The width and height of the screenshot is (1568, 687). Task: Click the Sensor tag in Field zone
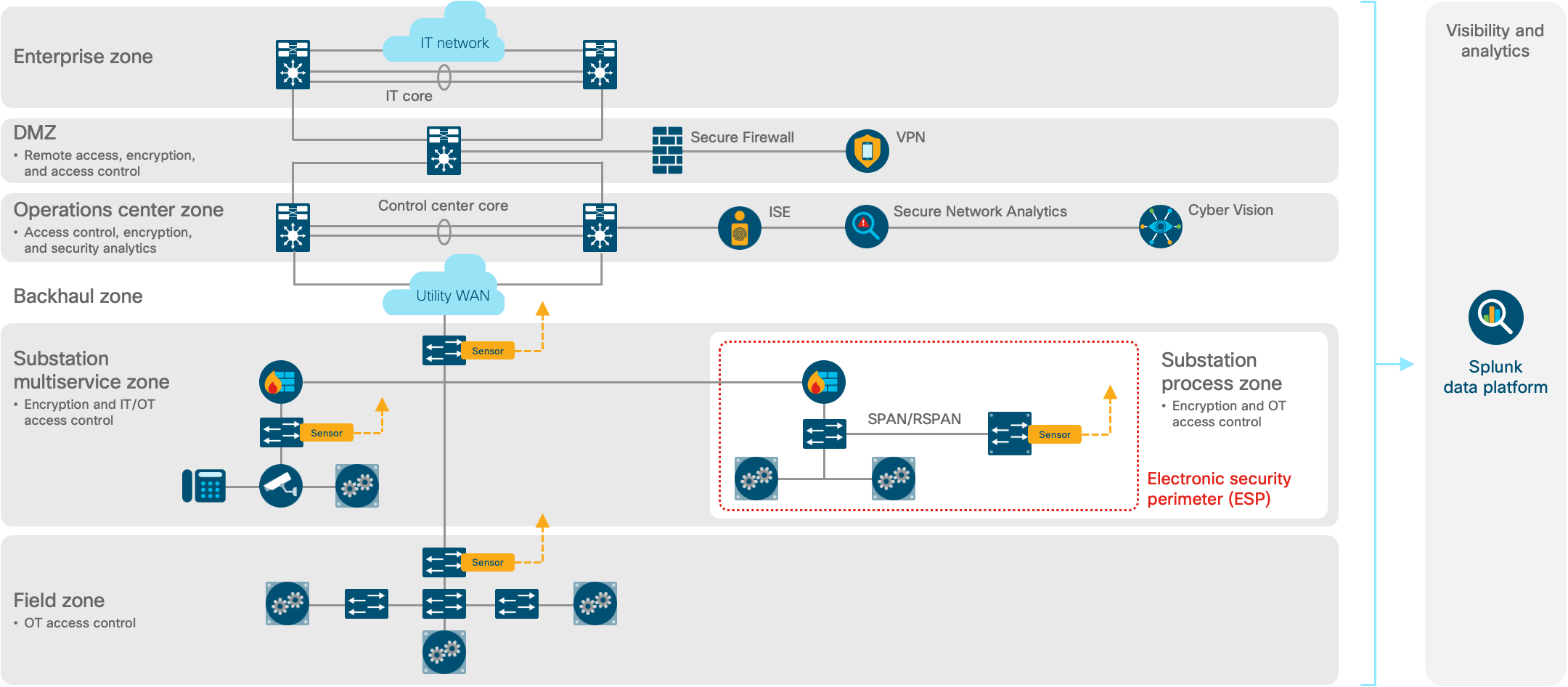click(488, 562)
